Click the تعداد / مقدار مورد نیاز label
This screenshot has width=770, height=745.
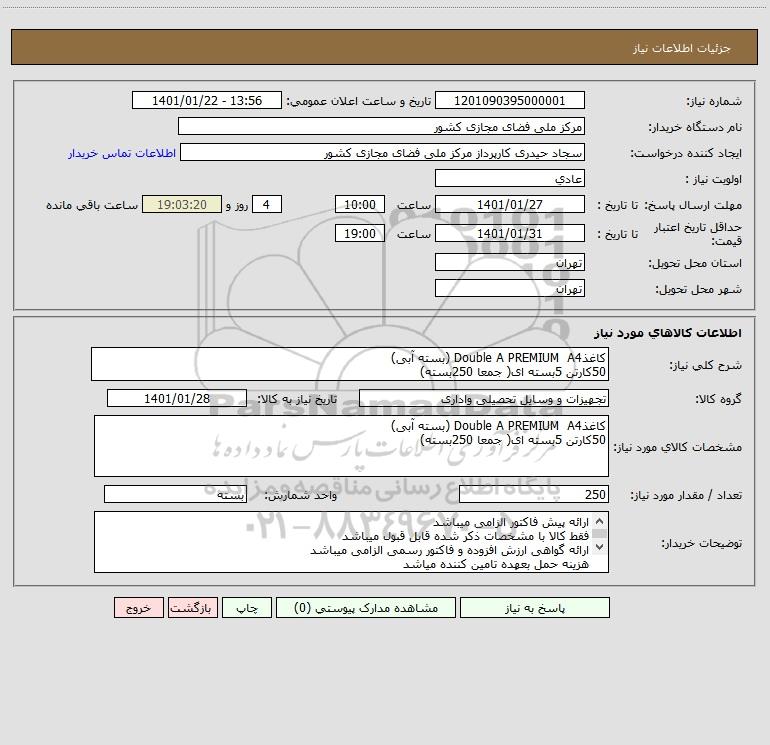[686, 495]
